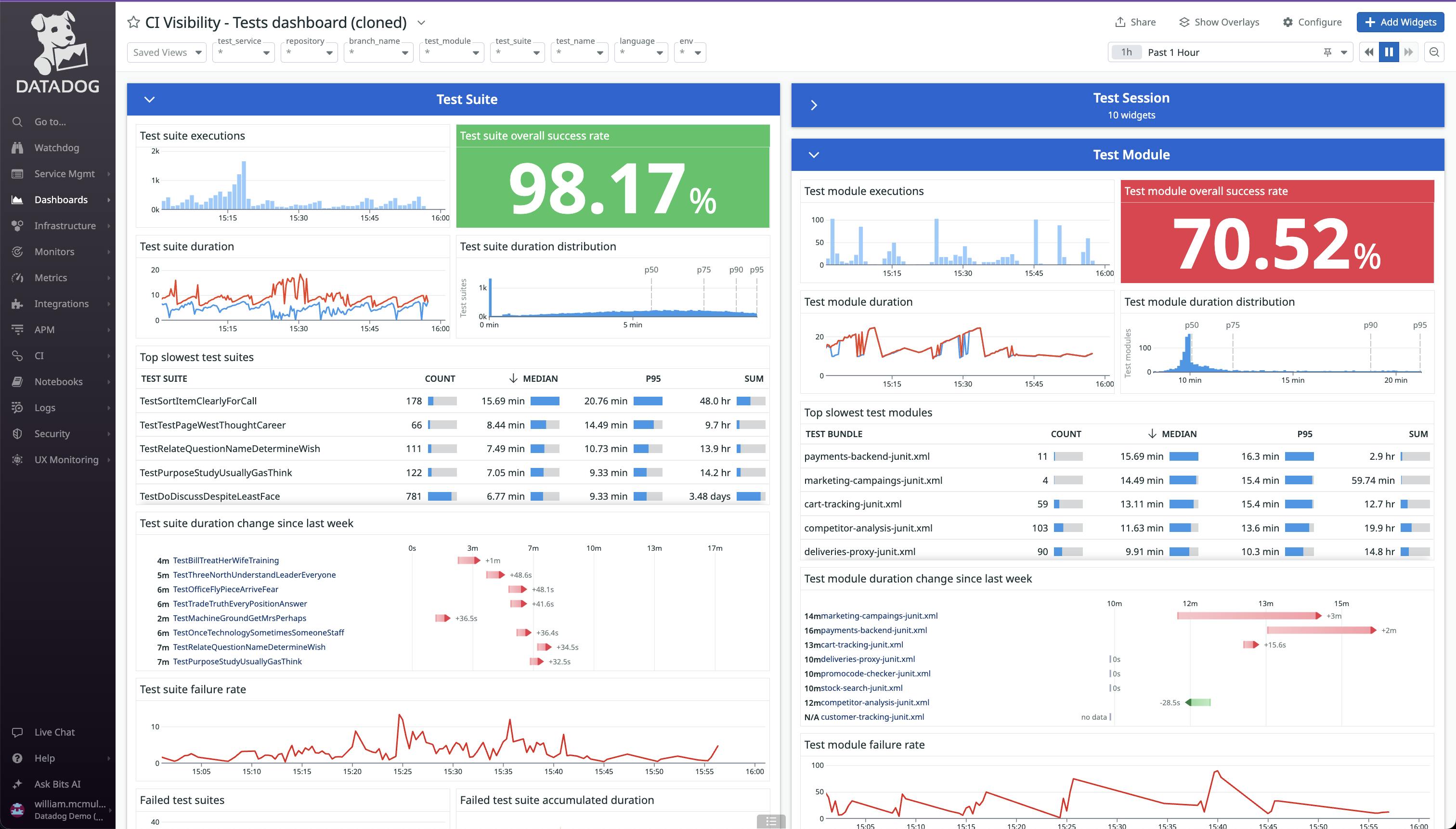Click the pin icon in time selector
The image size is (1456, 829).
pos(1327,52)
